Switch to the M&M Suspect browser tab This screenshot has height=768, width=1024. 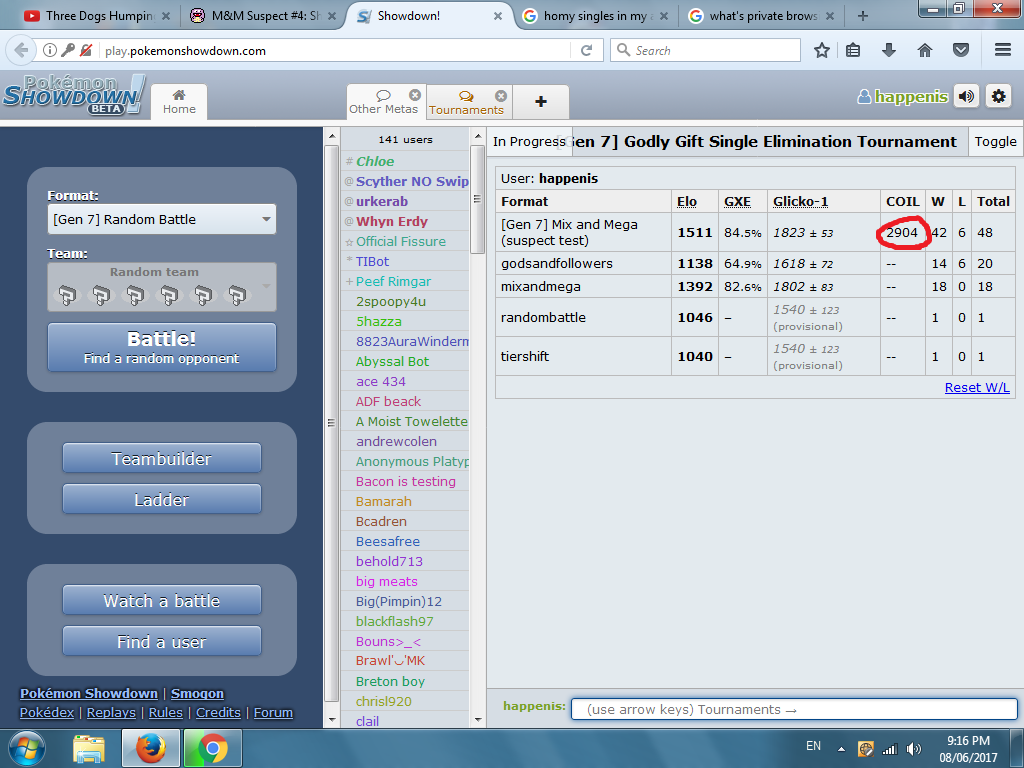pyautogui.click(x=264, y=16)
